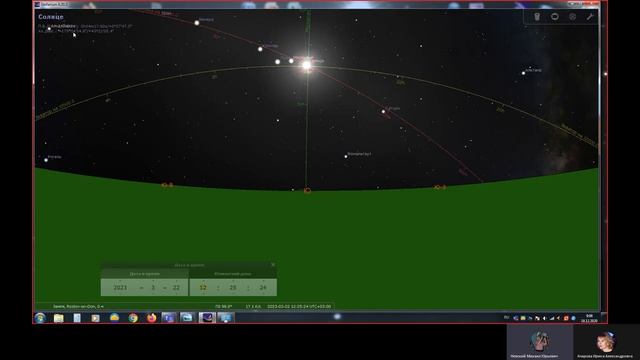Viewport: 640px width, 360px height.
Task: Click the object title Солнце at top left
Action: pos(51,17)
